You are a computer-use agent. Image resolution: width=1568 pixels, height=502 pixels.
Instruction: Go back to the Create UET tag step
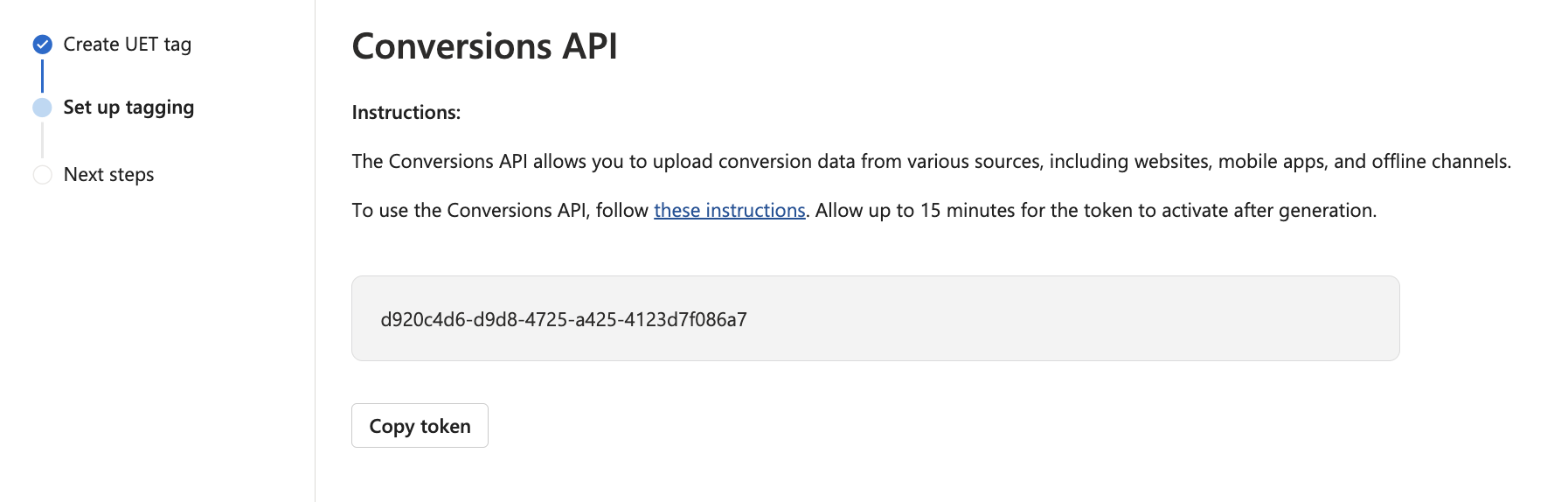click(x=127, y=45)
